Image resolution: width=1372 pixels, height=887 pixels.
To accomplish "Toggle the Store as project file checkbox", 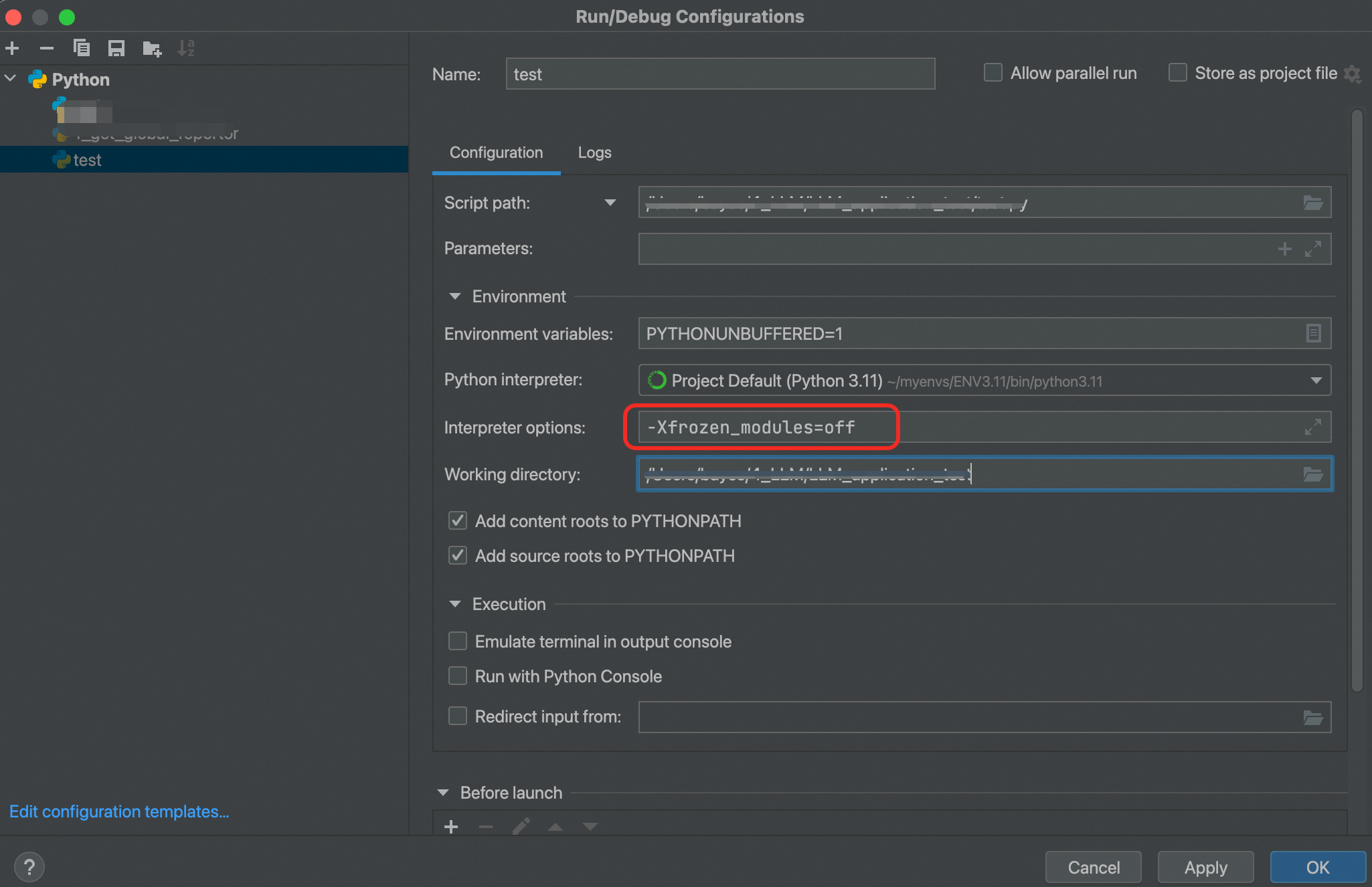I will [x=1177, y=73].
